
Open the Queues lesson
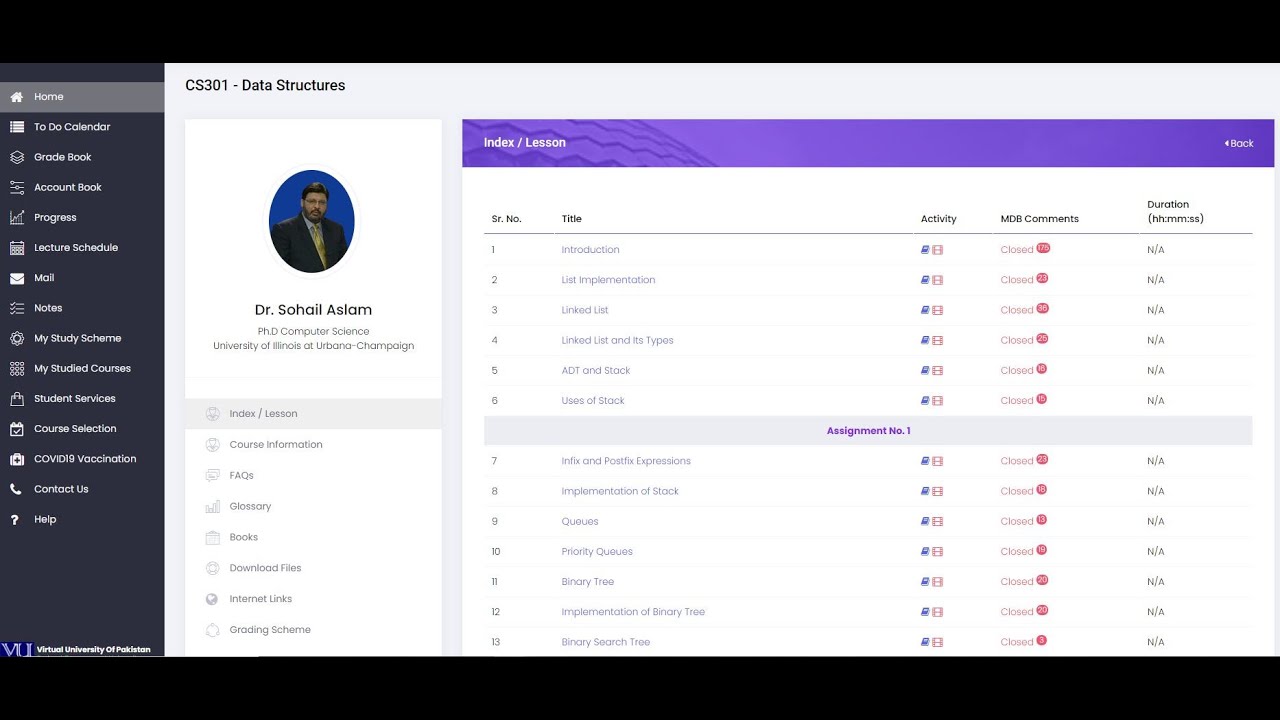point(580,522)
